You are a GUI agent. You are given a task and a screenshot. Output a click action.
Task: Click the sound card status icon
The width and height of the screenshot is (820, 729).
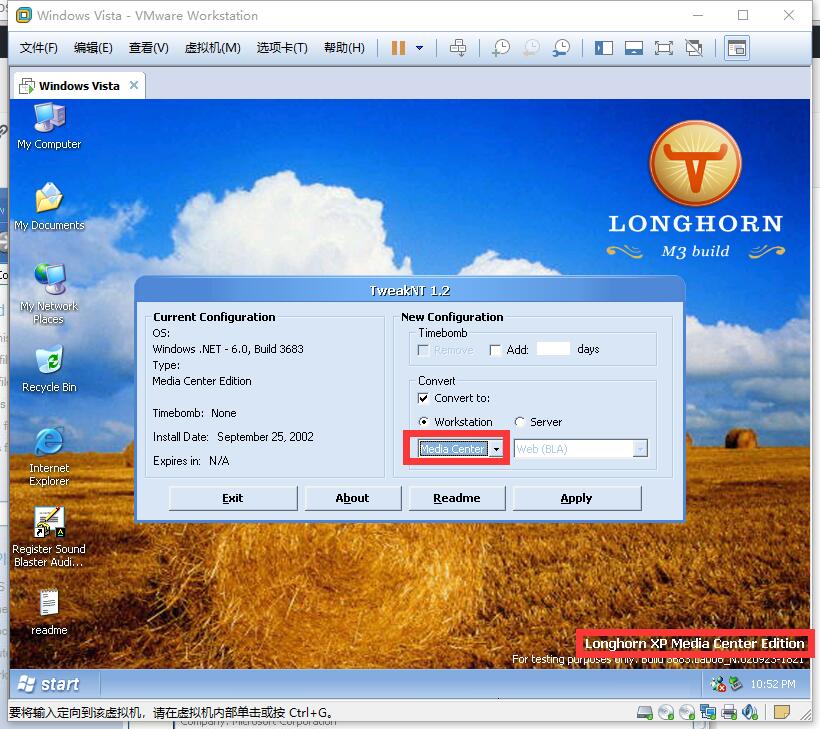coord(750,712)
